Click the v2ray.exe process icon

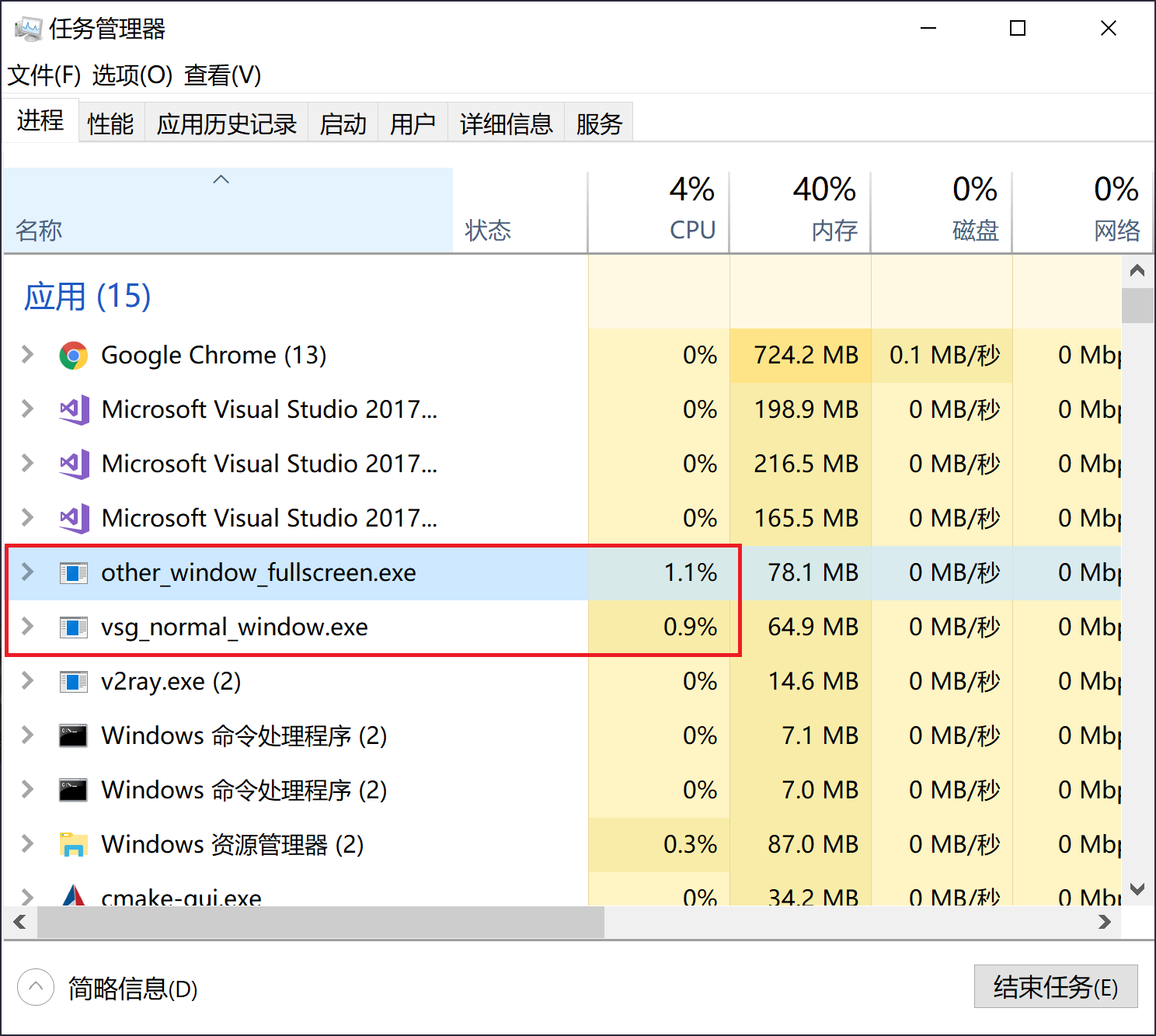coord(74,681)
